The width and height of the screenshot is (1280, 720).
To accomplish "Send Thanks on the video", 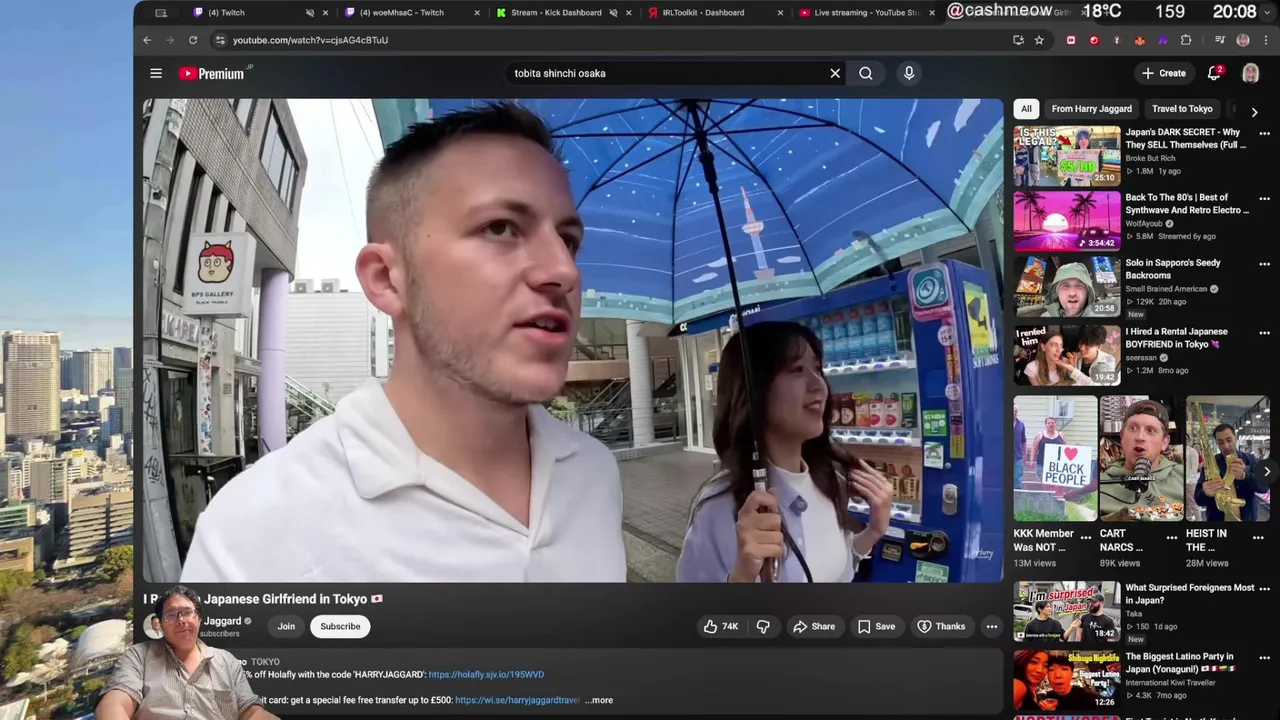I will coord(941,626).
